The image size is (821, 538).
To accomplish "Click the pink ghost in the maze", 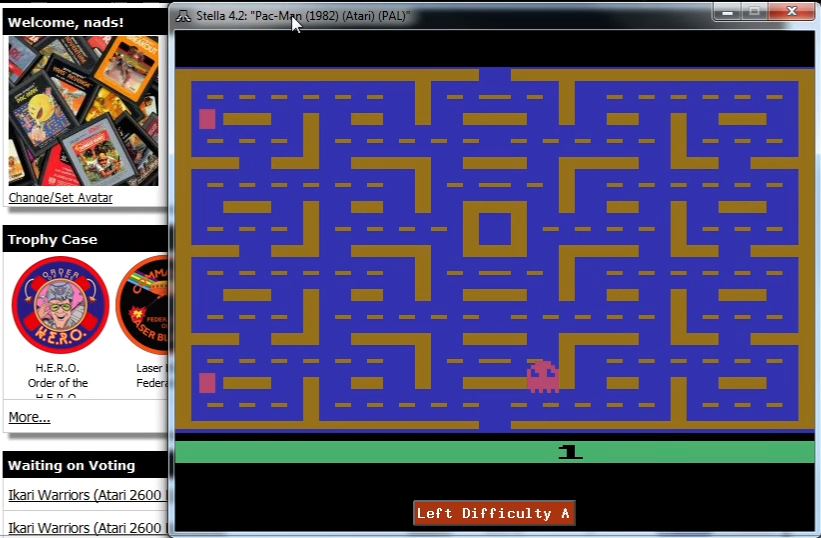I will [x=543, y=376].
